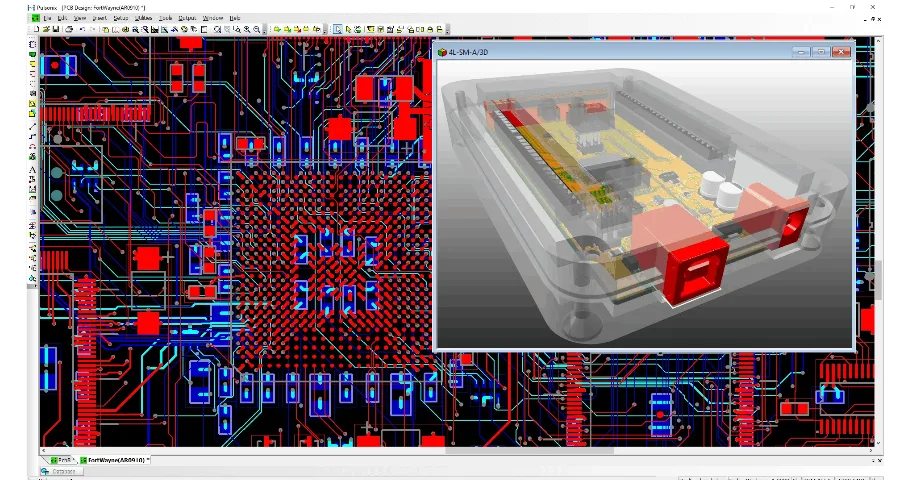Close the 4L-SM-A/3D window
Screen dimensions: 900x480
(841, 52)
